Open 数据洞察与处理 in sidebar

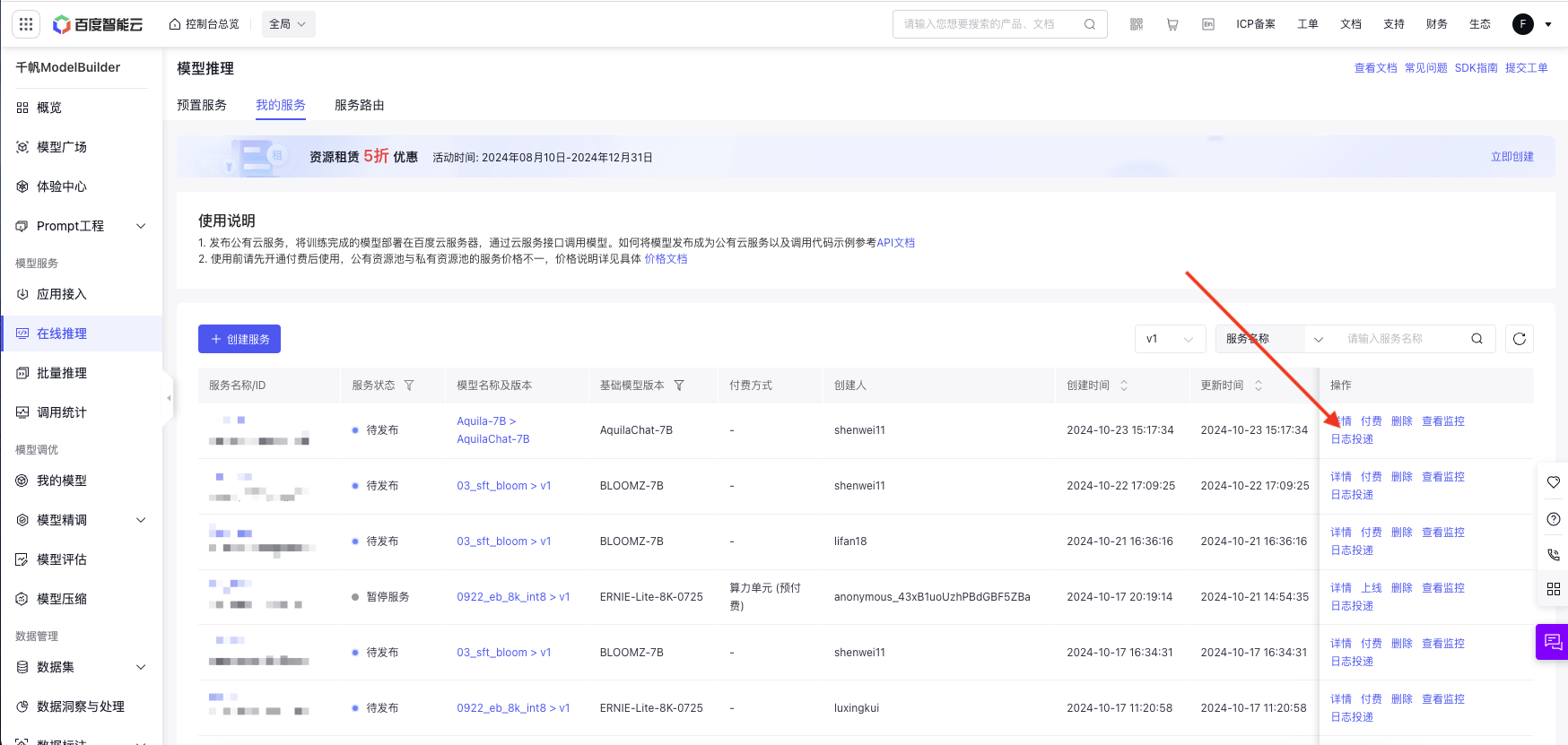point(82,706)
